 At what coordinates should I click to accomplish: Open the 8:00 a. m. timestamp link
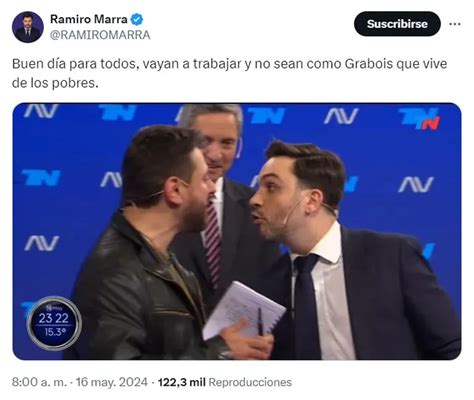(39, 382)
